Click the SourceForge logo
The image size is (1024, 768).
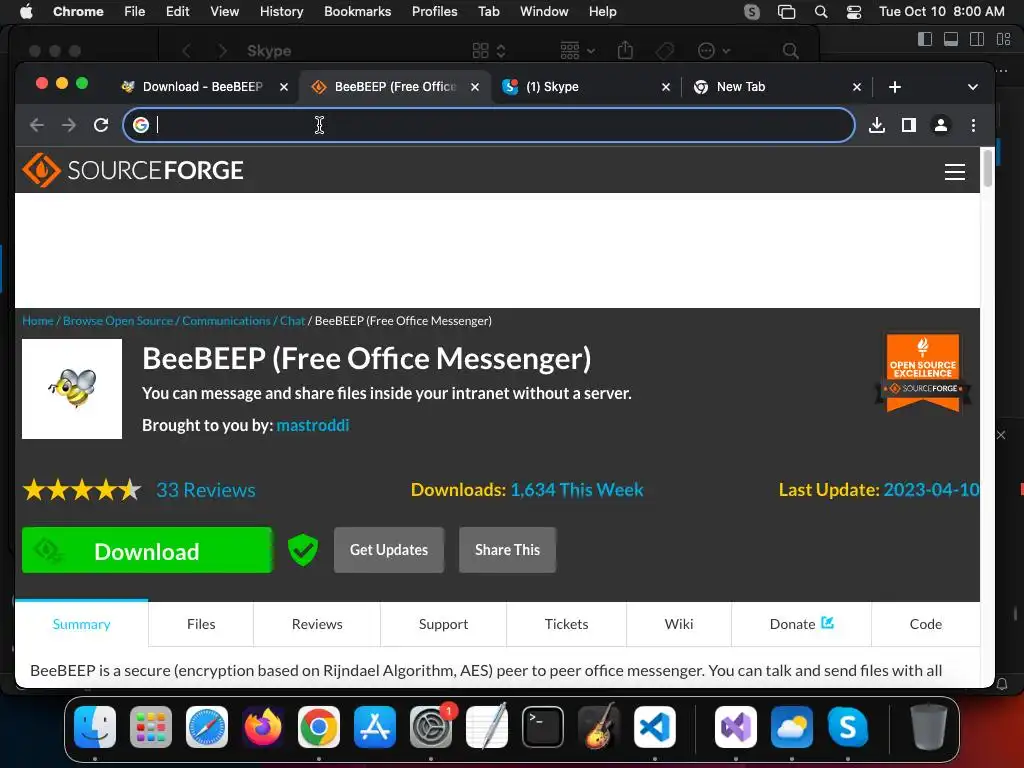coord(133,170)
